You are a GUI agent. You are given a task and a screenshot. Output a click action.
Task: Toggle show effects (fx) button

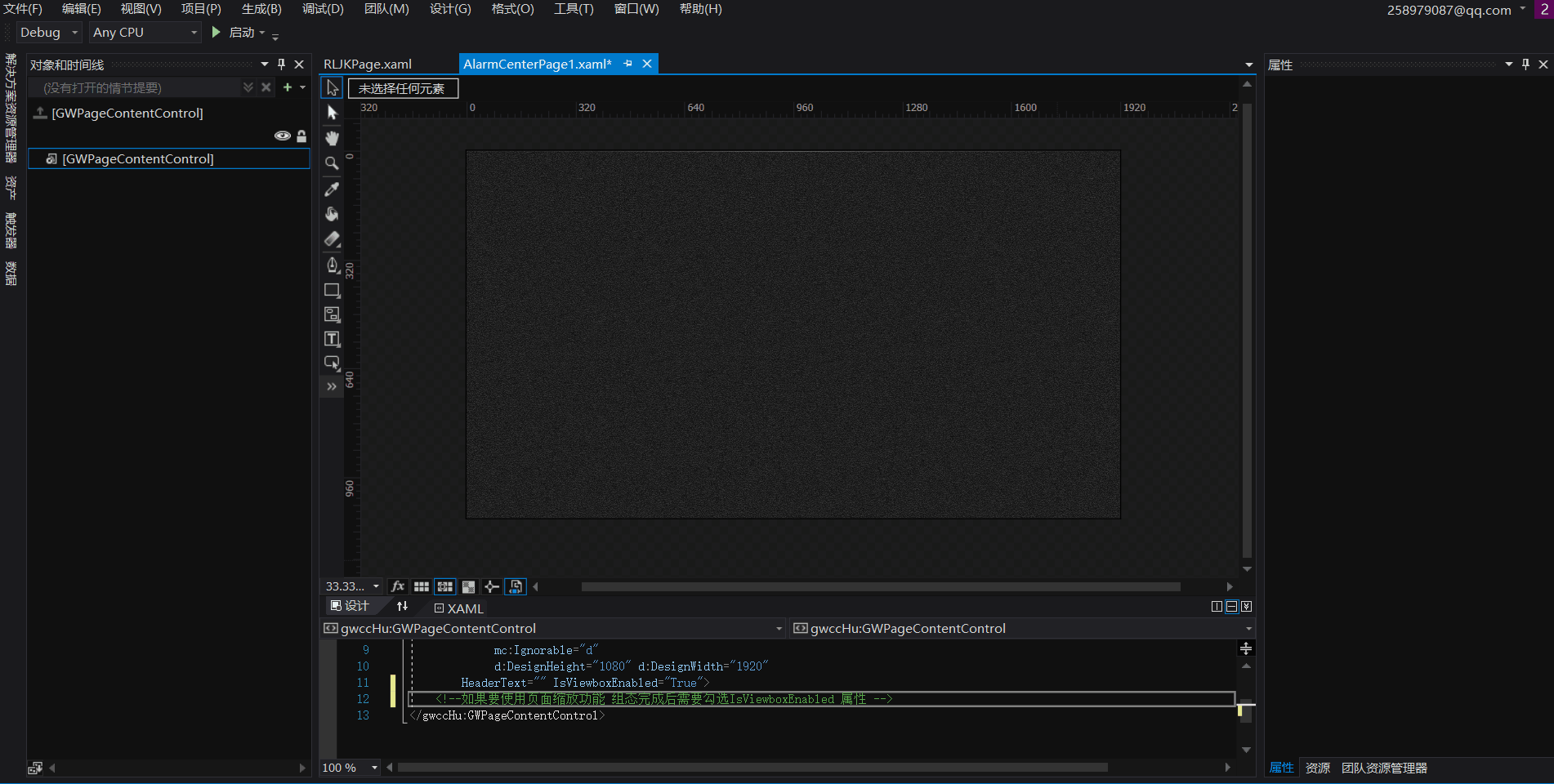coord(398,586)
